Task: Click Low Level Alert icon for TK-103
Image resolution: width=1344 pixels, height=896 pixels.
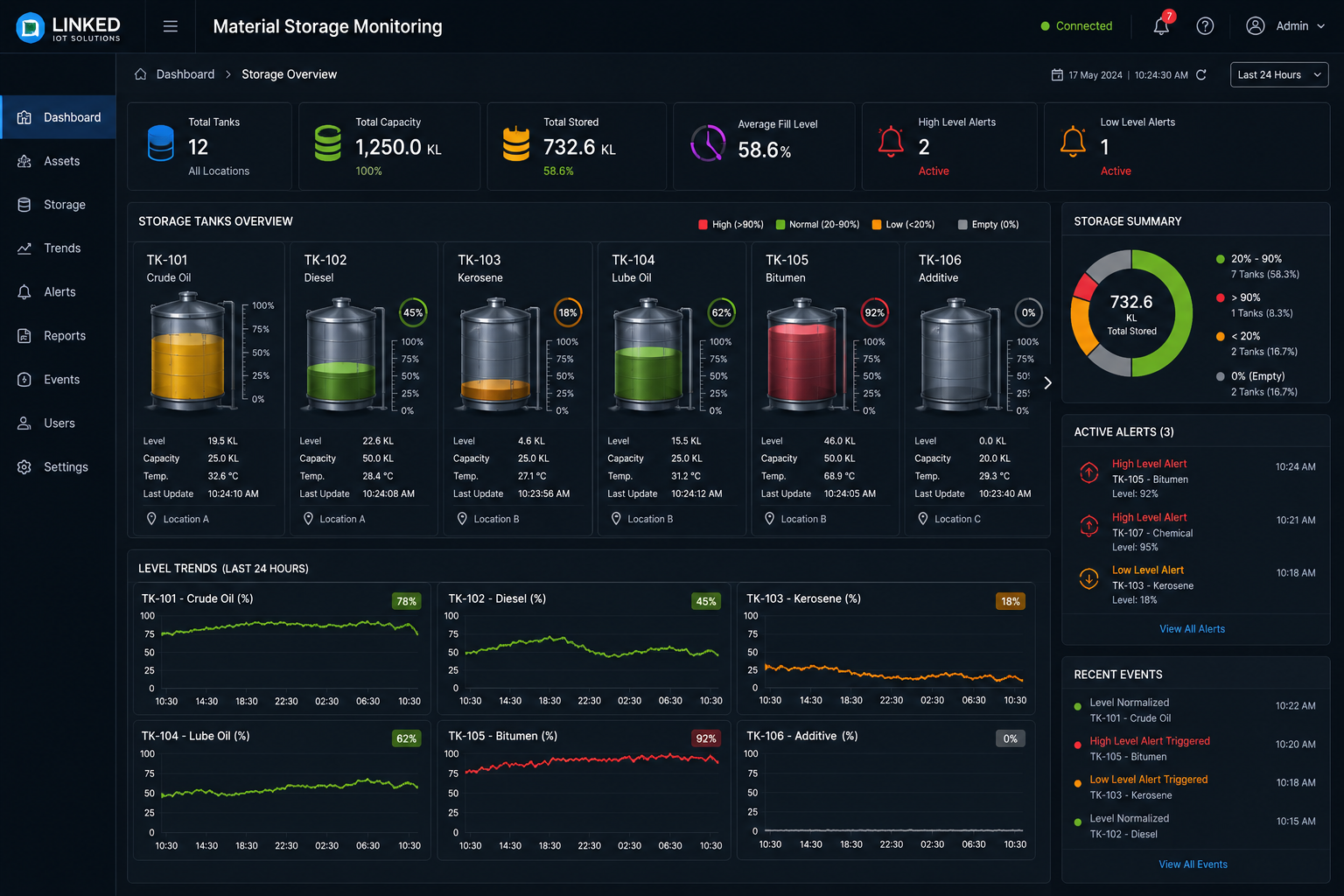Action: 1089,578
